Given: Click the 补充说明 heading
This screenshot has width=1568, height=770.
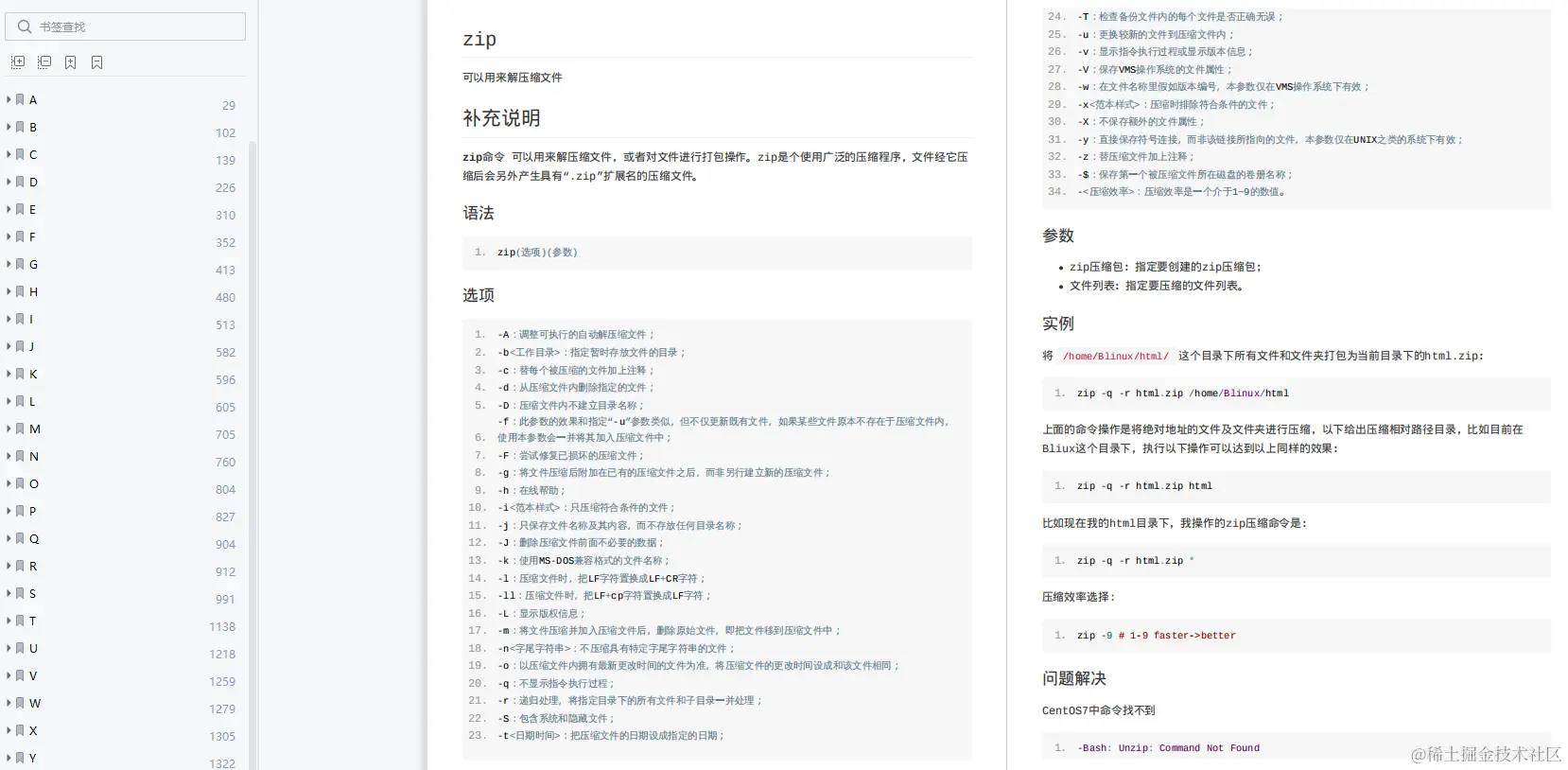Looking at the screenshot, I should [501, 118].
